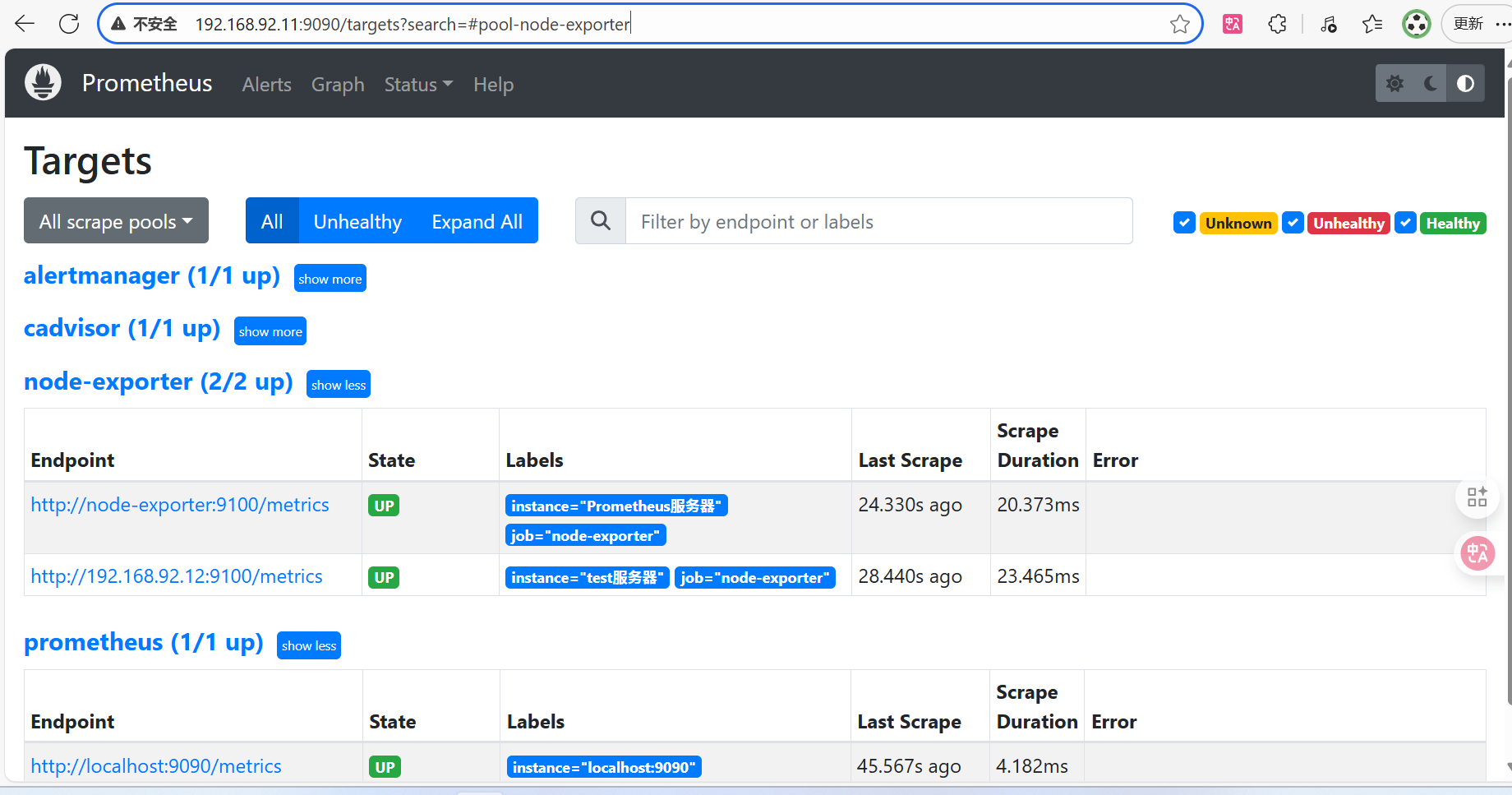Expand cadvisor with show more
Viewport: 1512px width, 795px height.
[270, 331]
